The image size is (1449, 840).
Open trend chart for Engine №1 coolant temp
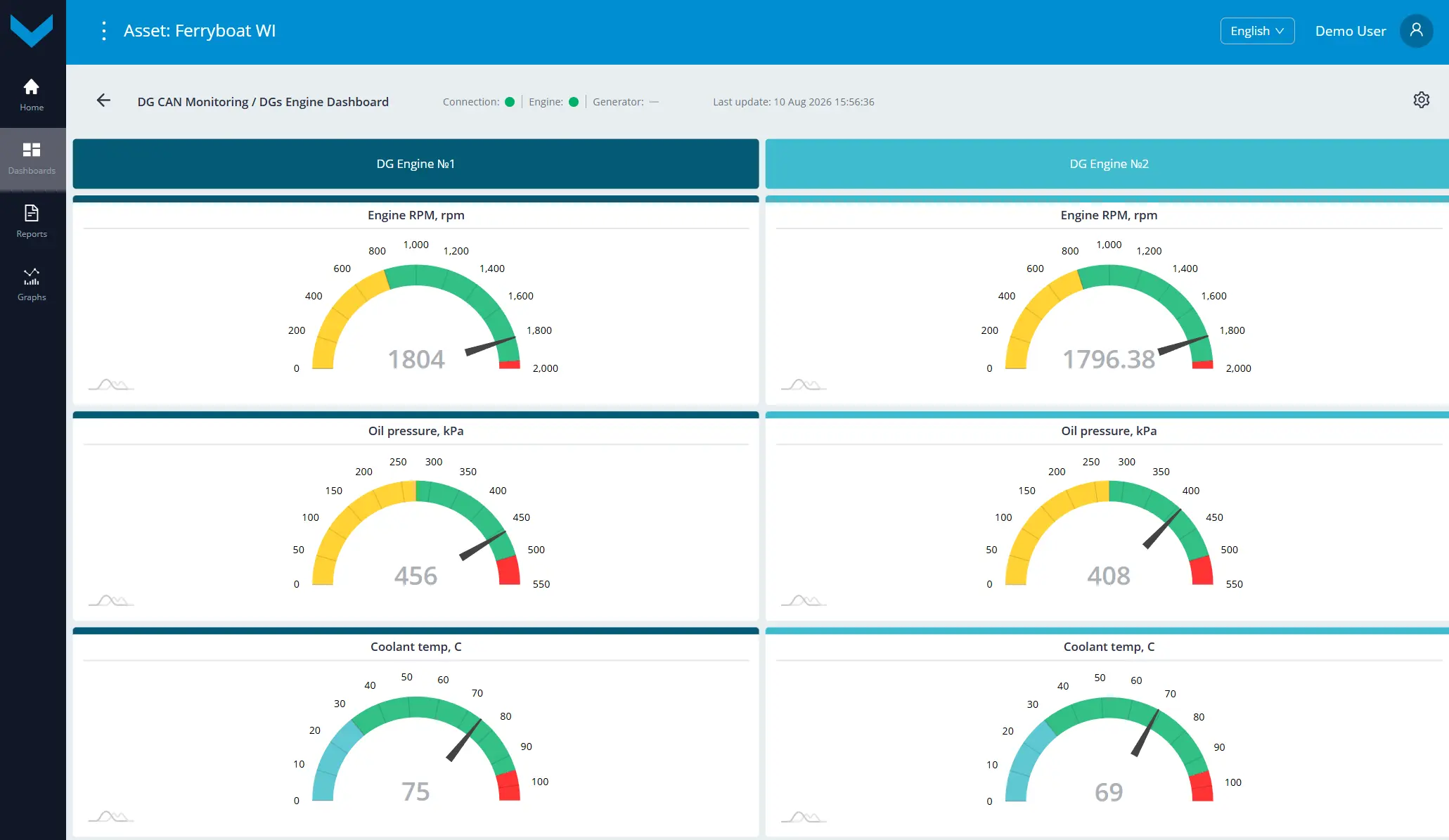coord(111,816)
